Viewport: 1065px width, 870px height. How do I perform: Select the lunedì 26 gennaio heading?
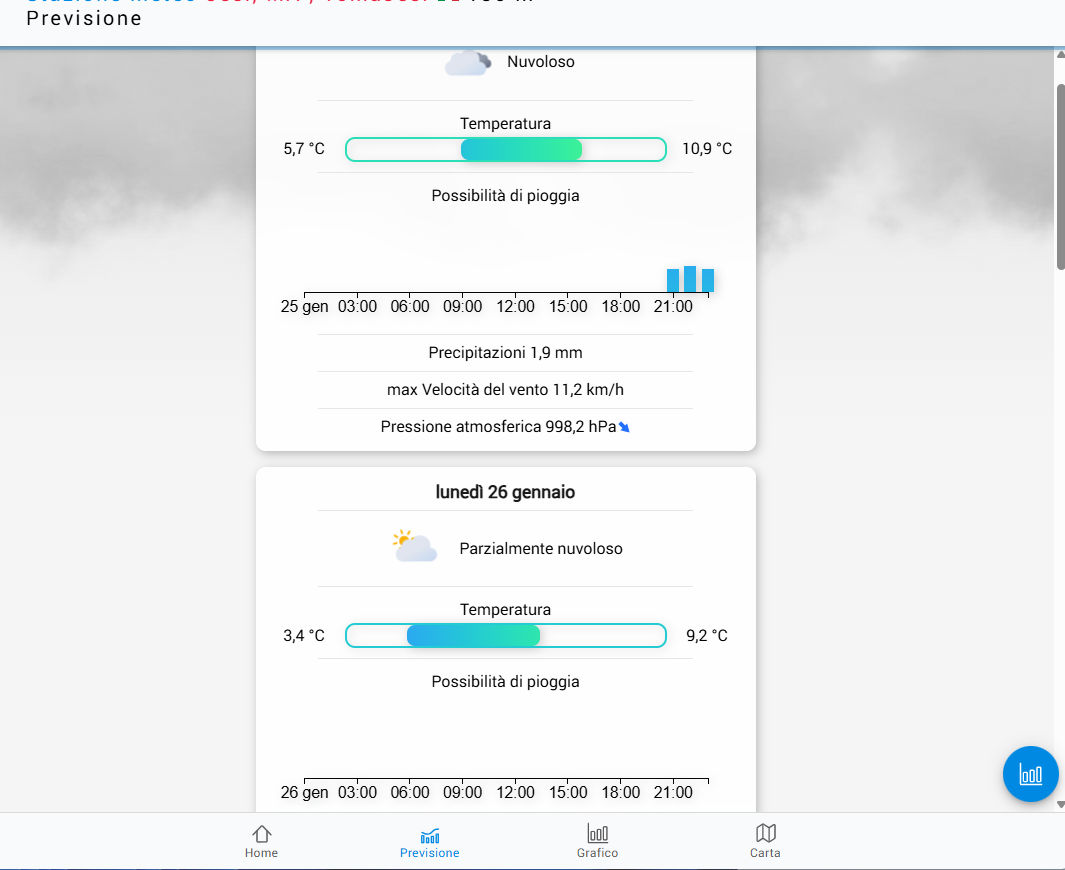(x=505, y=492)
